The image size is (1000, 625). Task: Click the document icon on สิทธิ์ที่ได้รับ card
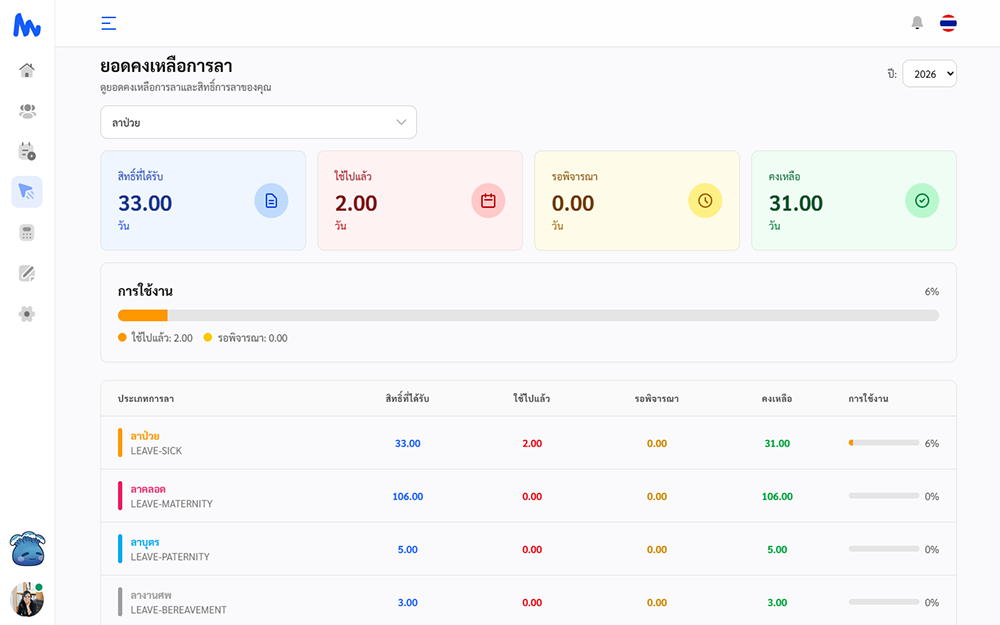(x=270, y=200)
